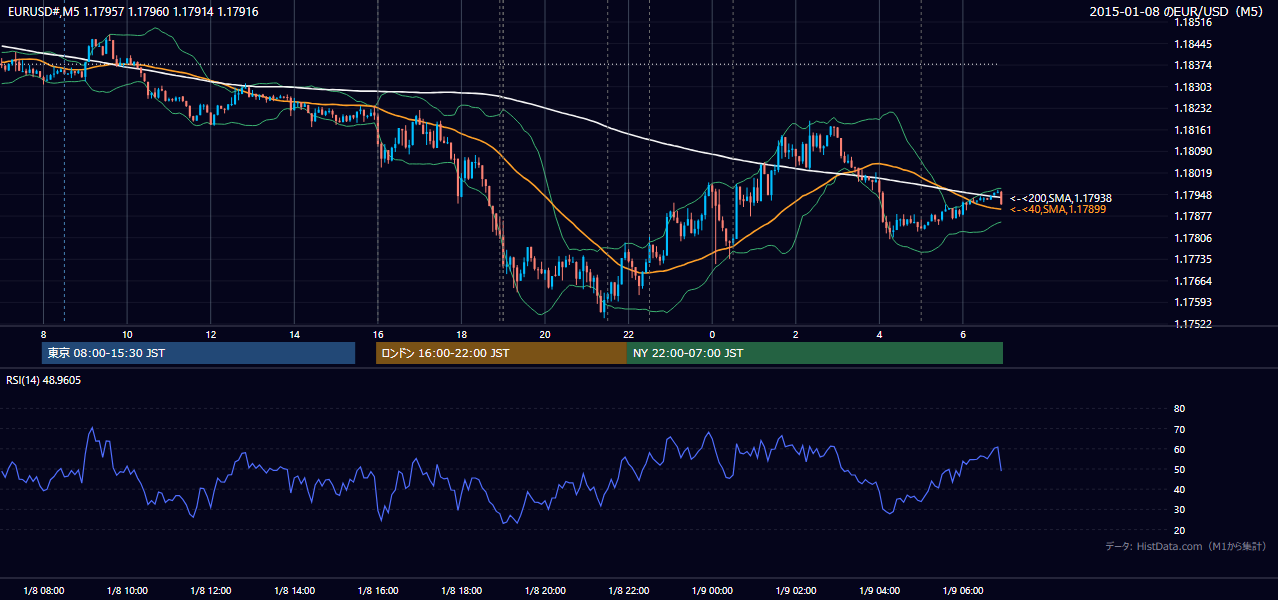Image resolution: width=1278 pixels, height=600 pixels.
Task: Click hour label 12 under the price chart
Action: point(211,334)
